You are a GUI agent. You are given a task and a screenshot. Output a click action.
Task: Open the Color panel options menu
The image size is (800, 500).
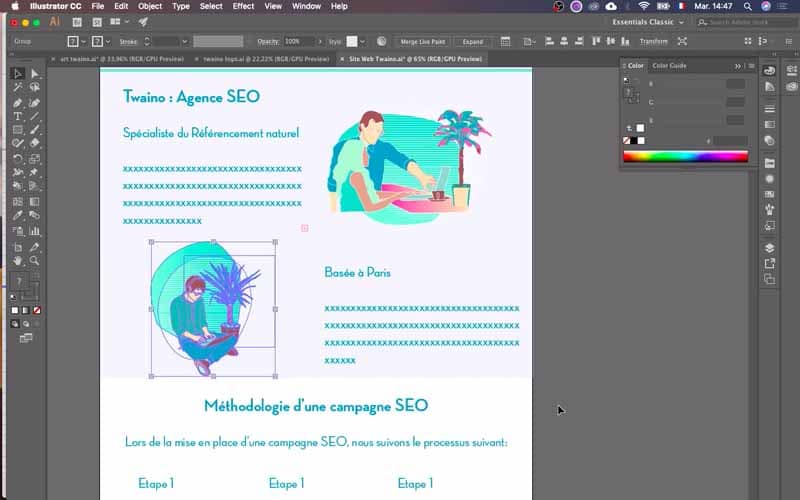[x=752, y=66]
